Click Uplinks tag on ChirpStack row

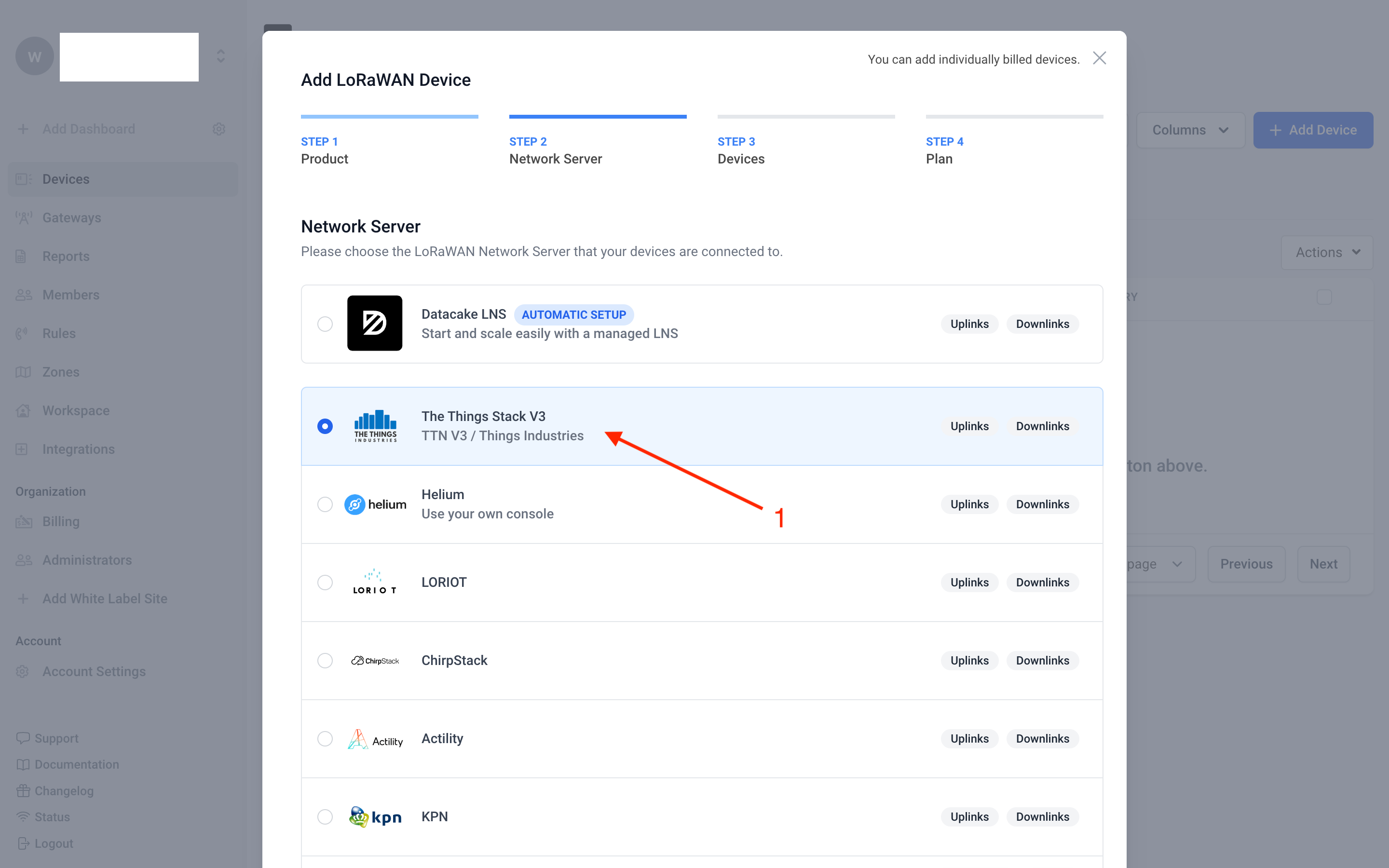tap(969, 660)
